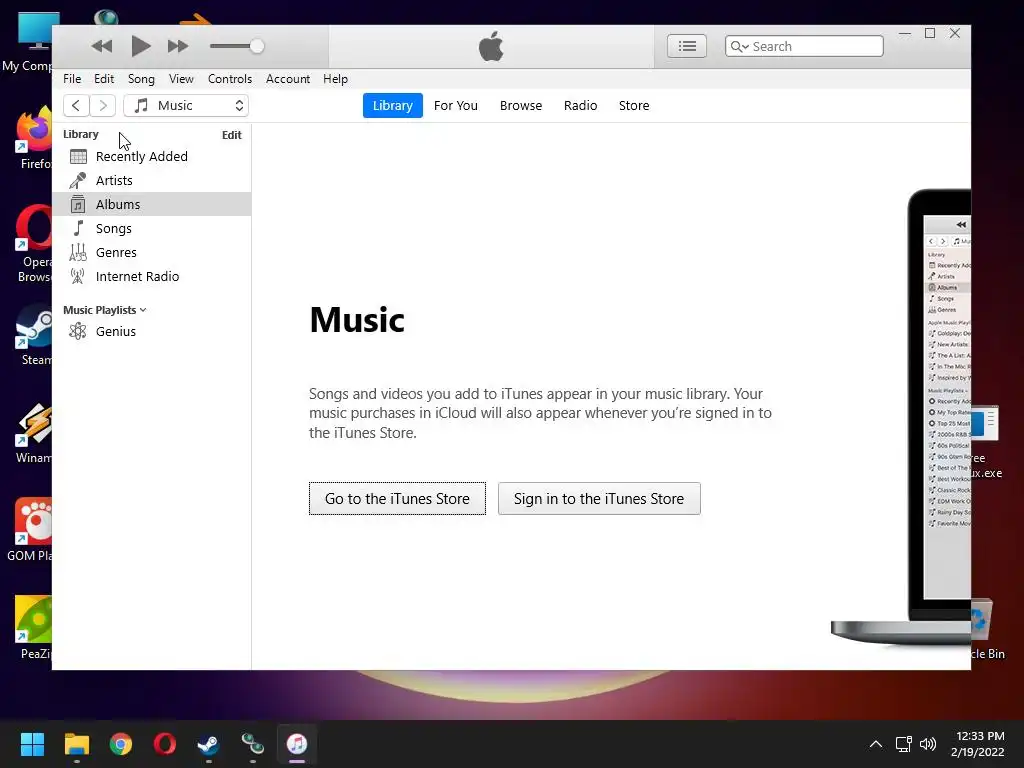Click the Songs note icon
The image size is (1024, 768).
[78, 228]
